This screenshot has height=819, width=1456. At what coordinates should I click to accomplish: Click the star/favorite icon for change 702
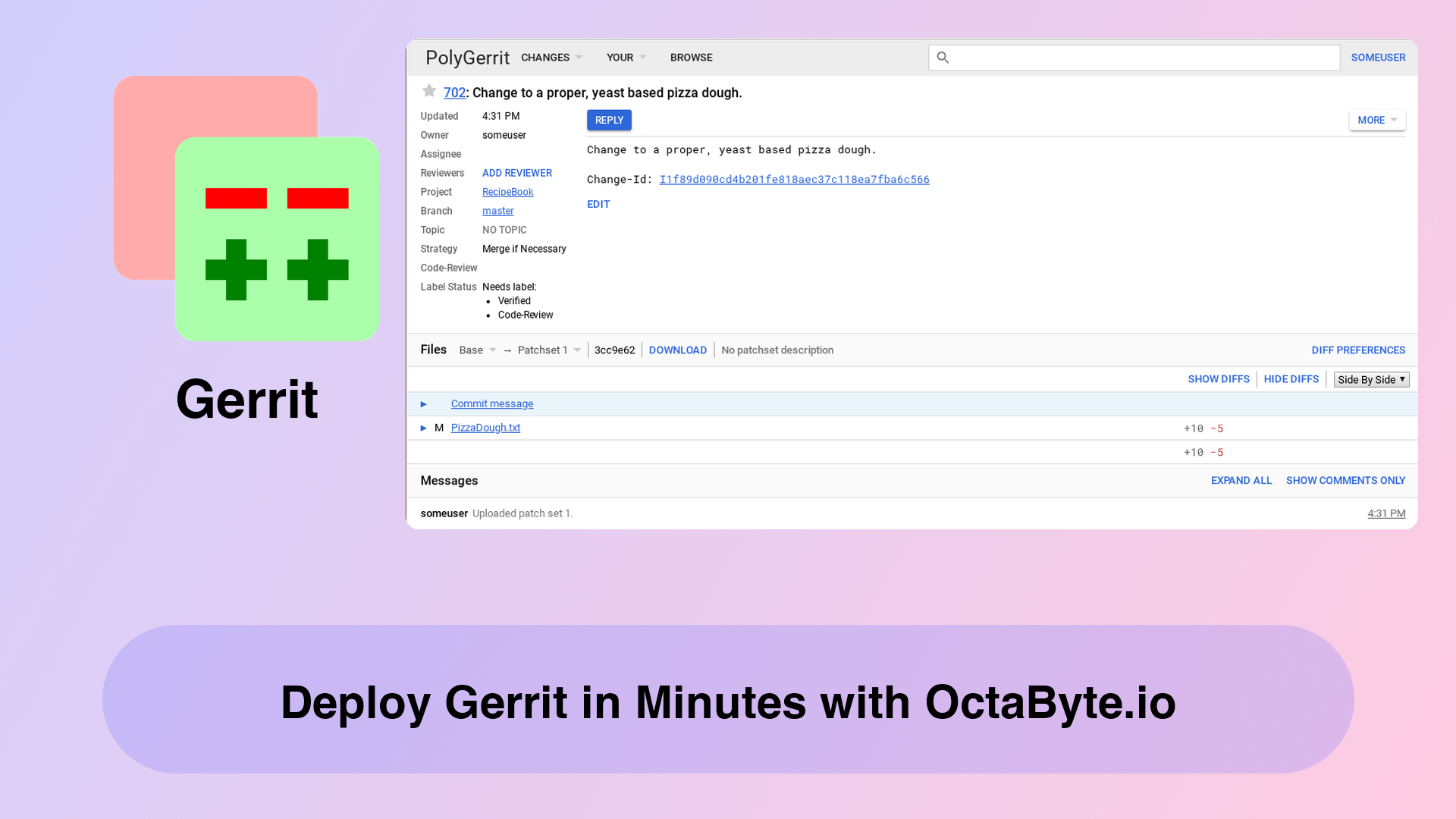(429, 91)
